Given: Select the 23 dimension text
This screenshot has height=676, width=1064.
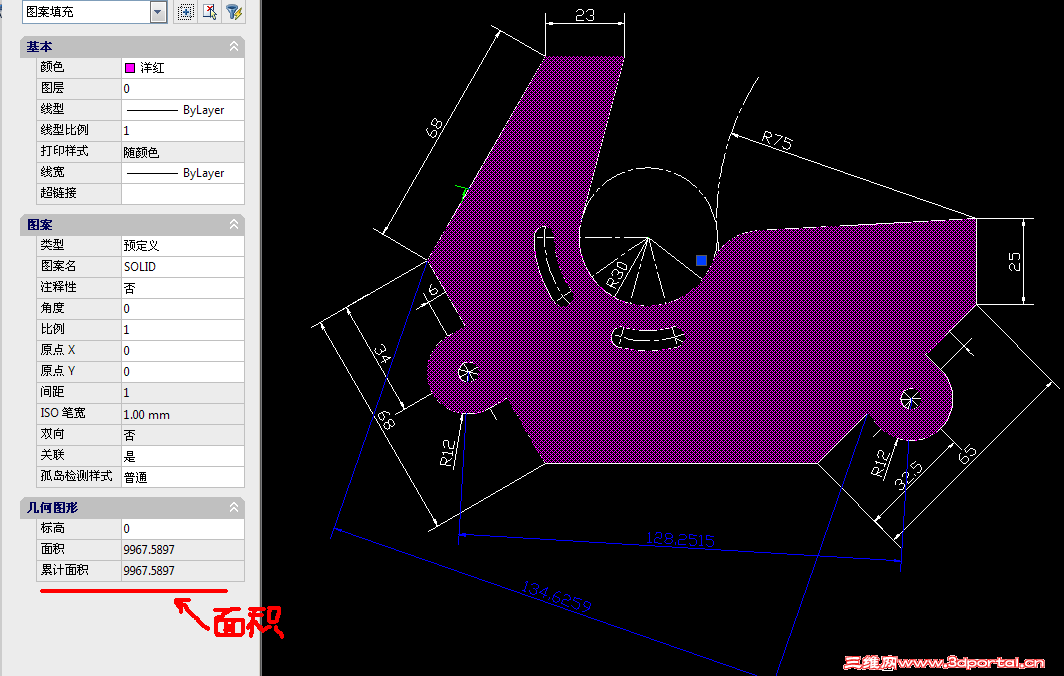Looking at the screenshot, I should pos(585,14).
